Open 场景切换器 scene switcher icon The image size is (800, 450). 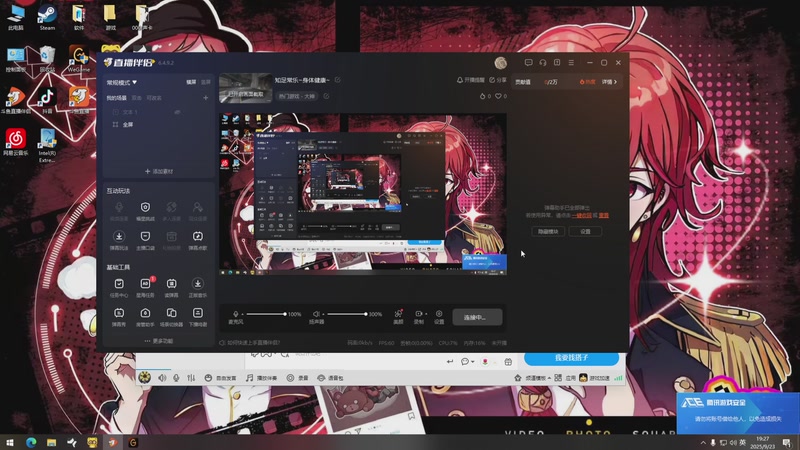coord(171,316)
